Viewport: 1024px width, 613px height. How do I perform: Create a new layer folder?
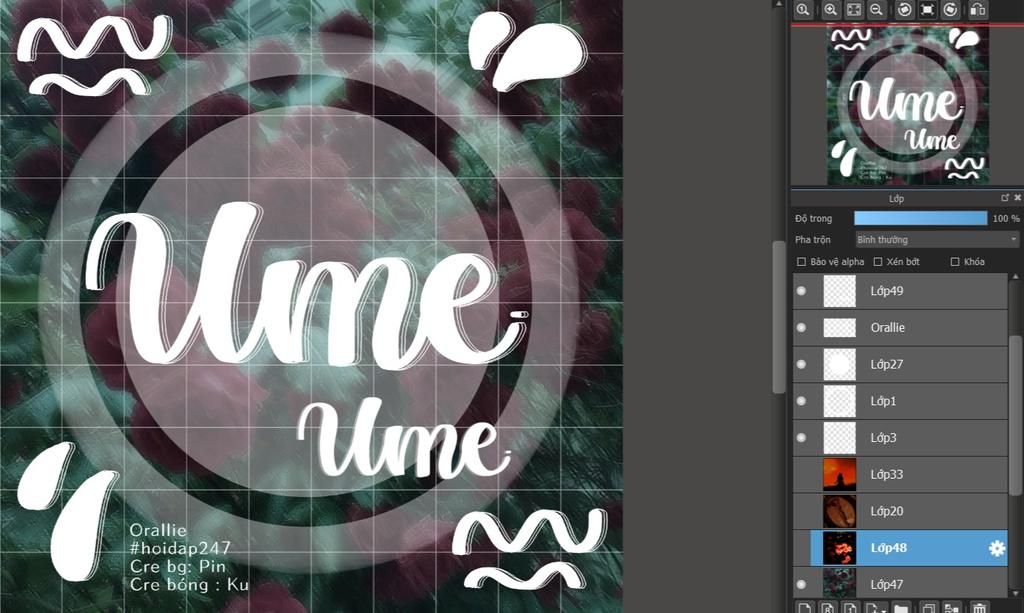click(x=901, y=607)
